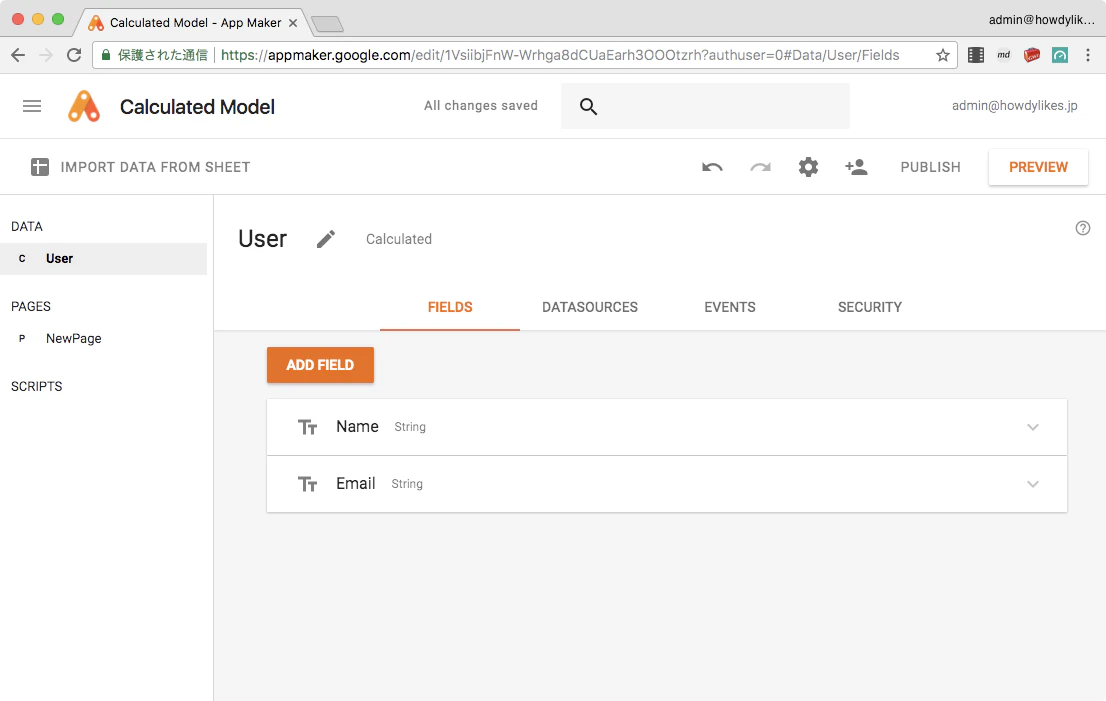Open a new browser tab
Image resolution: width=1106 pixels, height=701 pixels.
(327, 24)
